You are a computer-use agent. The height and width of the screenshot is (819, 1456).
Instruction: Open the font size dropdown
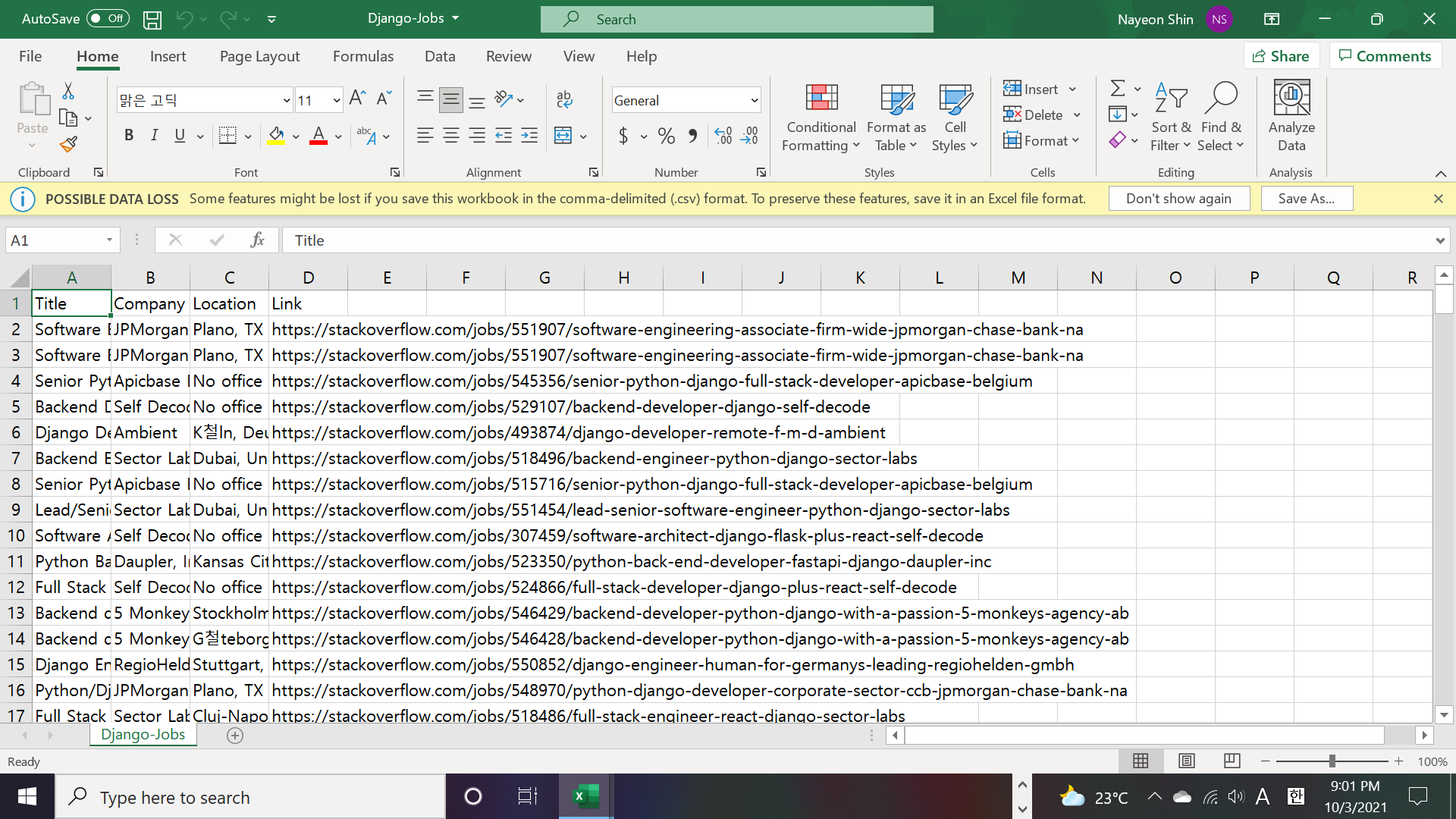[337, 100]
